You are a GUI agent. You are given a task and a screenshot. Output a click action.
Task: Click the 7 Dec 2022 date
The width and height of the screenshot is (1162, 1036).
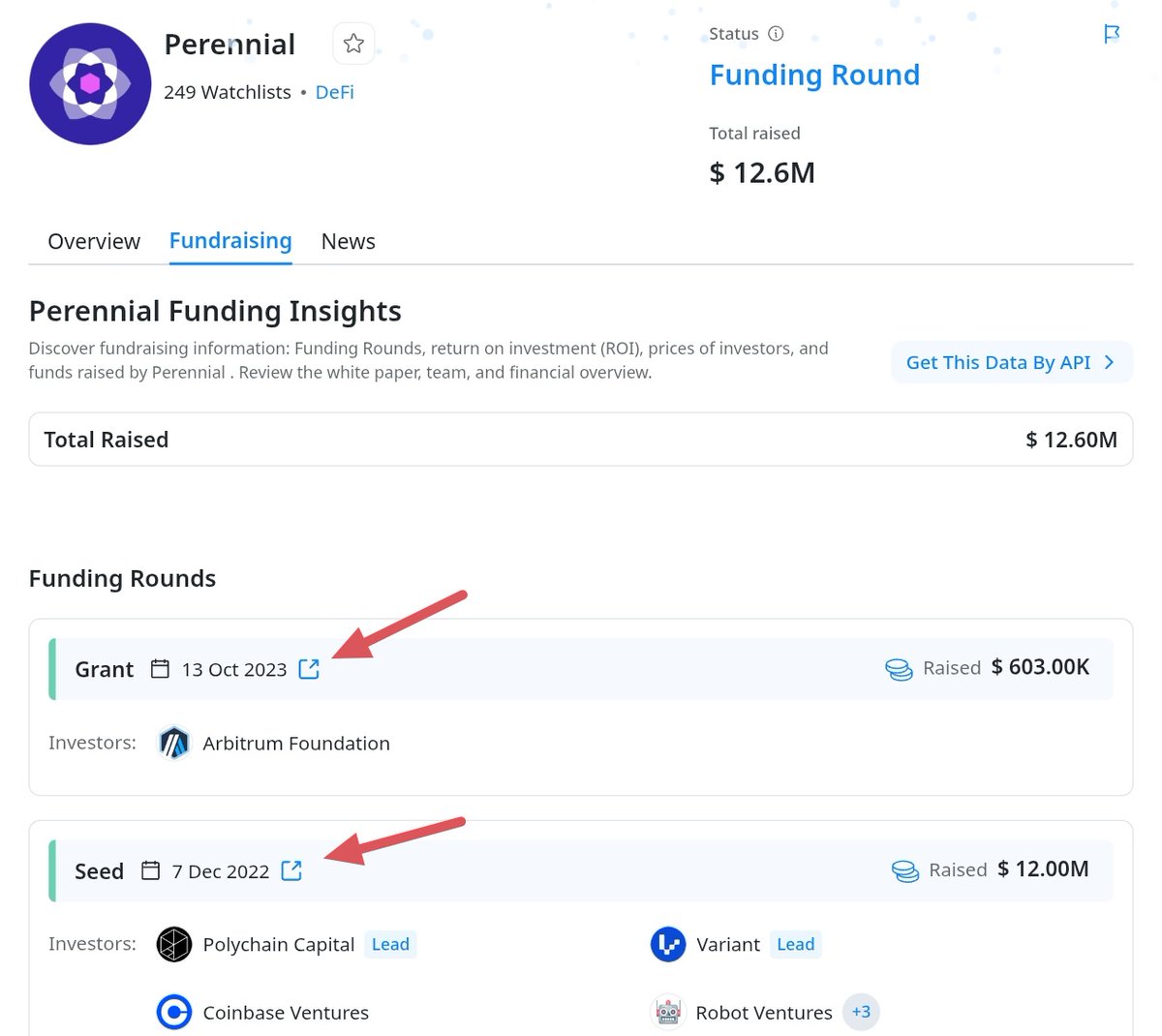[221, 870]
